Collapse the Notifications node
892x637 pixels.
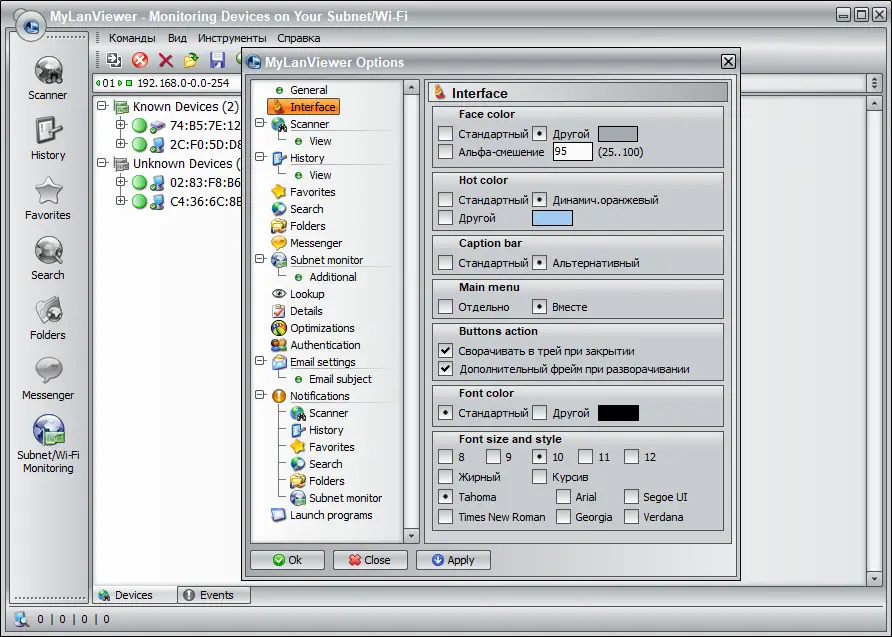tap(260, 395)
